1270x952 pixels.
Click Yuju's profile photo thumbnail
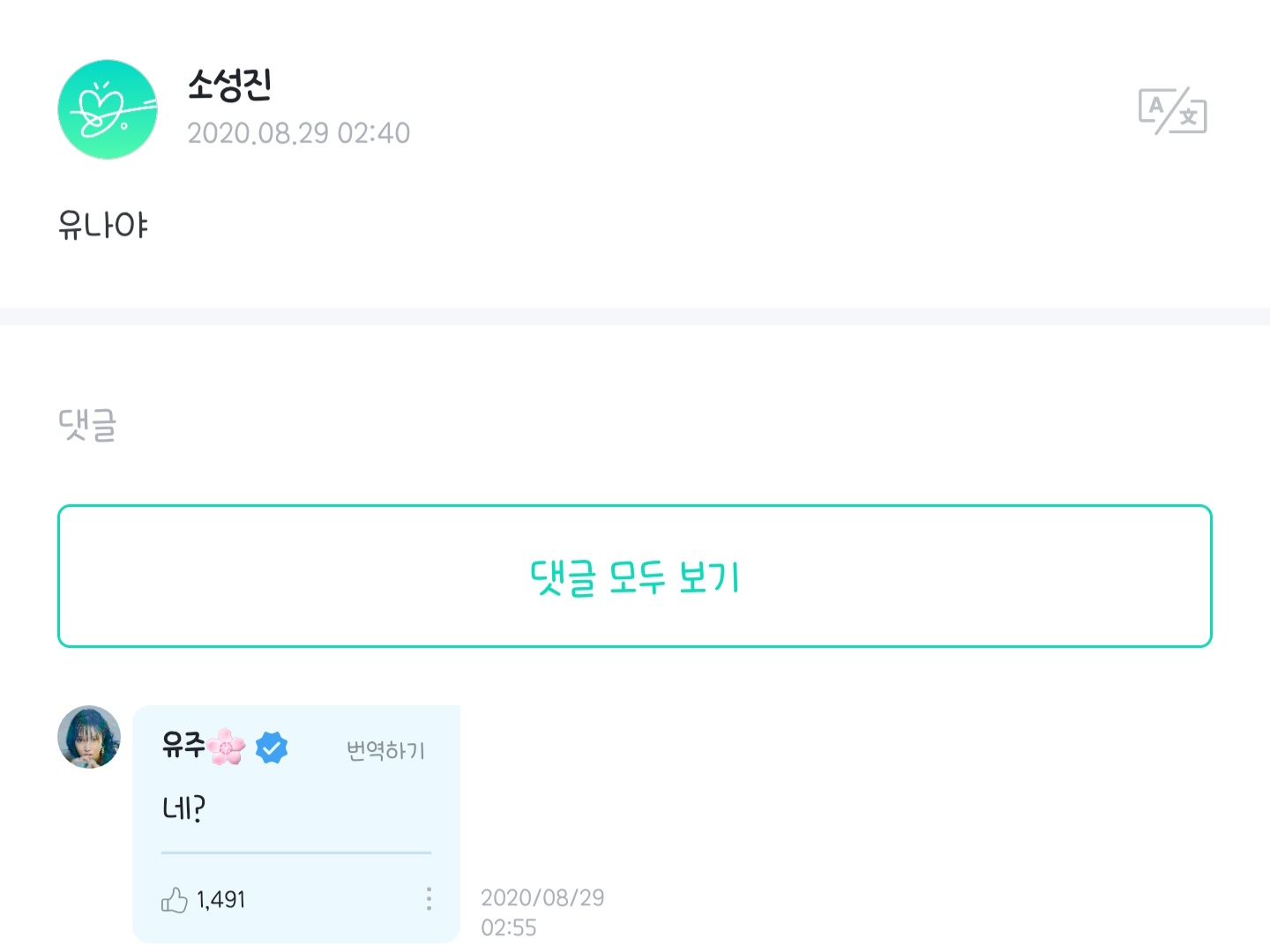[x=88, y=737]
